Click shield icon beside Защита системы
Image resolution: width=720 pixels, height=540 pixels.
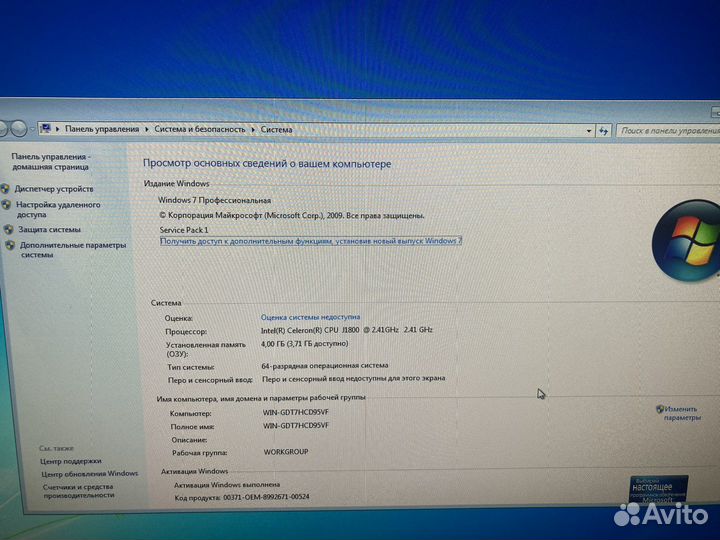8,229
